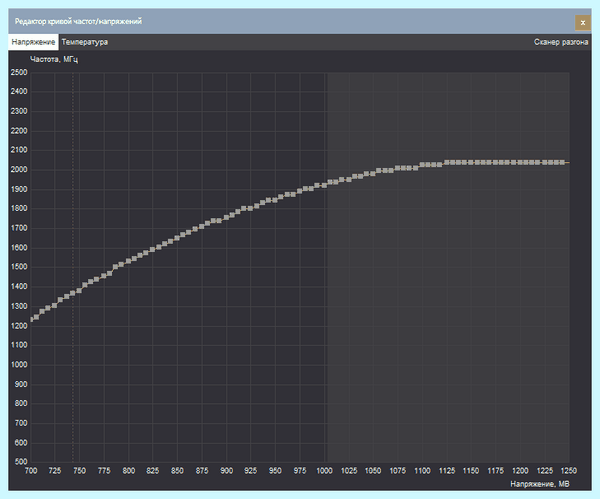Select the curve point at 1200 mV

click(x=520, y=162)
